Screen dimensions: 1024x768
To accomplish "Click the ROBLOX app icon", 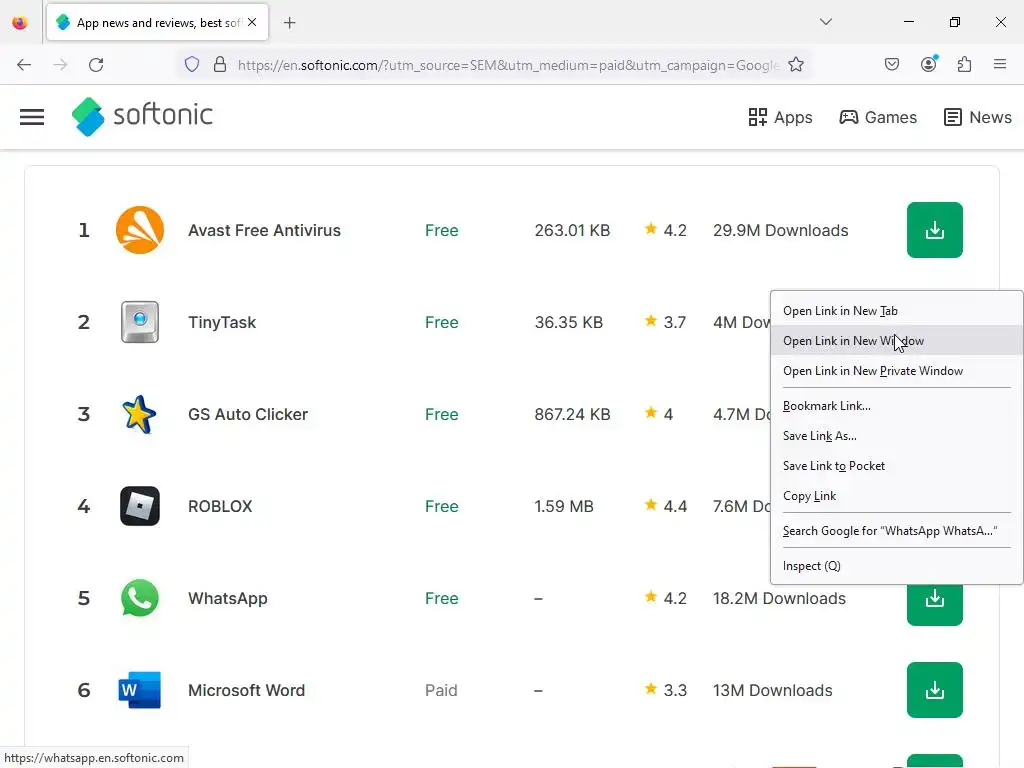I will 140,506.
